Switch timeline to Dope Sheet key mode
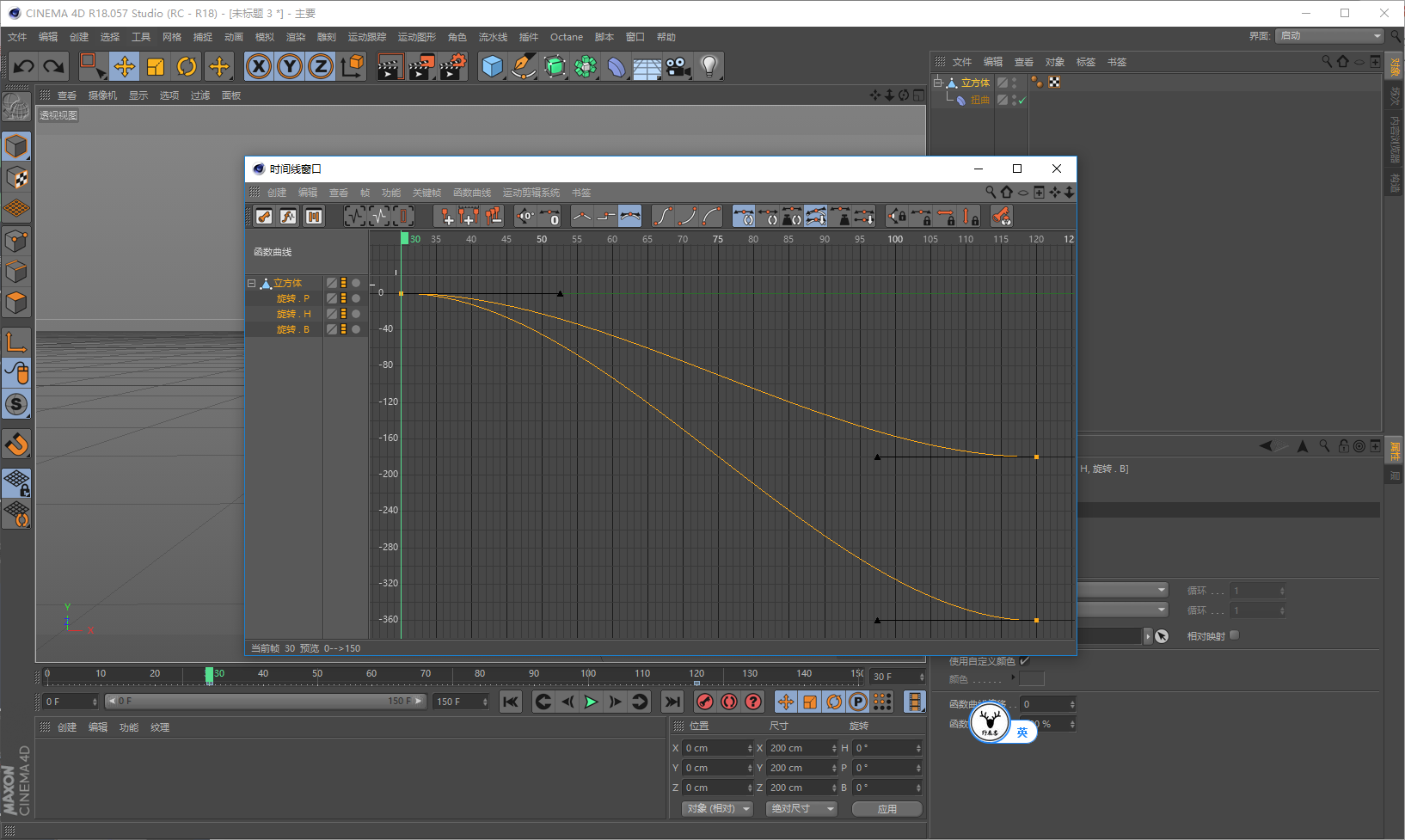The image size is (1405, 840). coord(264,217)
